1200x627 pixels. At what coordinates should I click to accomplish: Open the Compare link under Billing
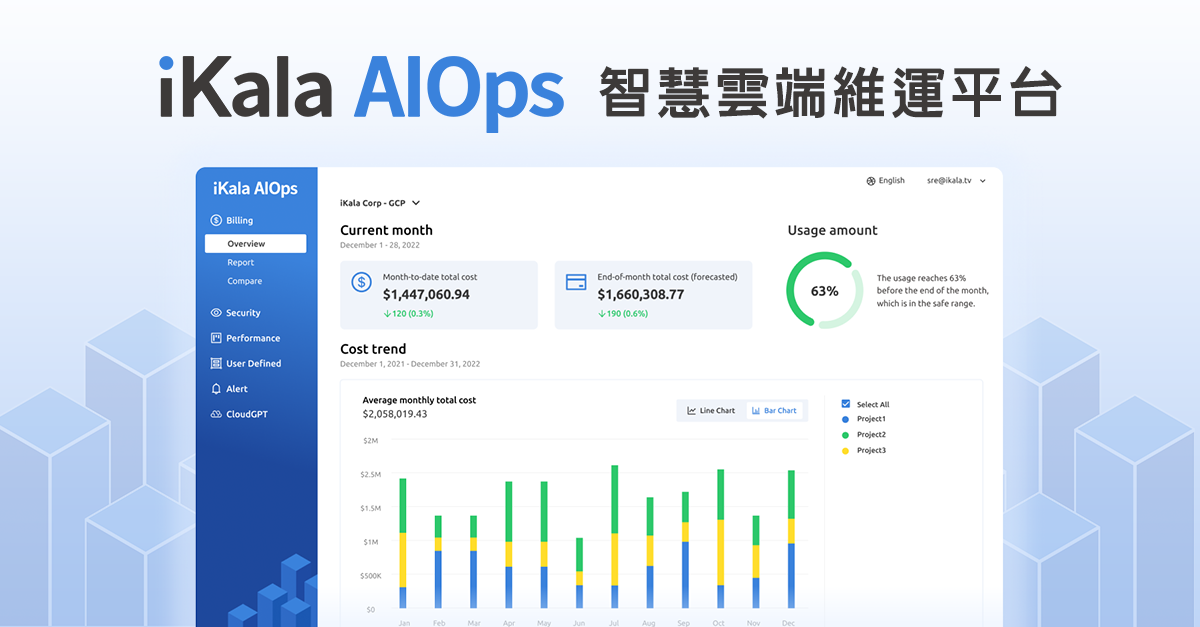point(244,281)
